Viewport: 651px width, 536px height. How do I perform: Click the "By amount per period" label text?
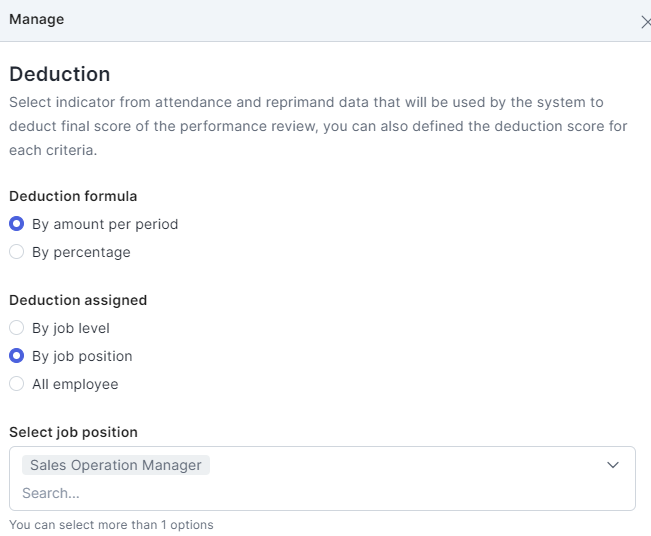coord(105,224)
